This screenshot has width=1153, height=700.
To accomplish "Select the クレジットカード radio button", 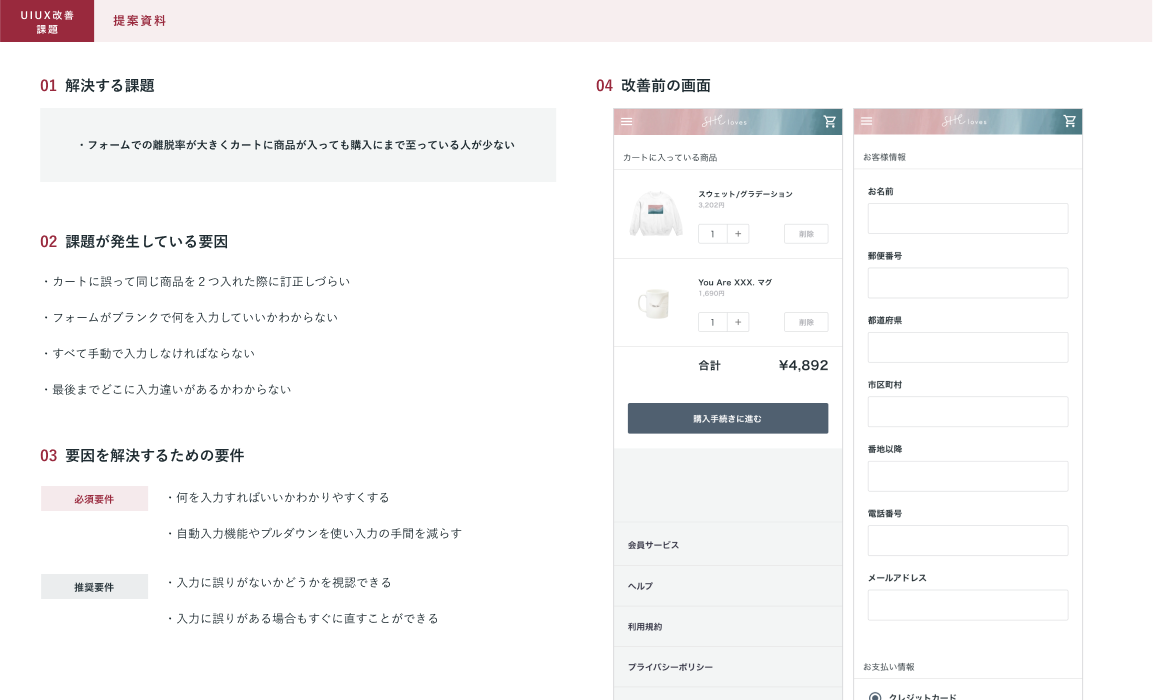I will pyautogui.click(x=875, y=696).
